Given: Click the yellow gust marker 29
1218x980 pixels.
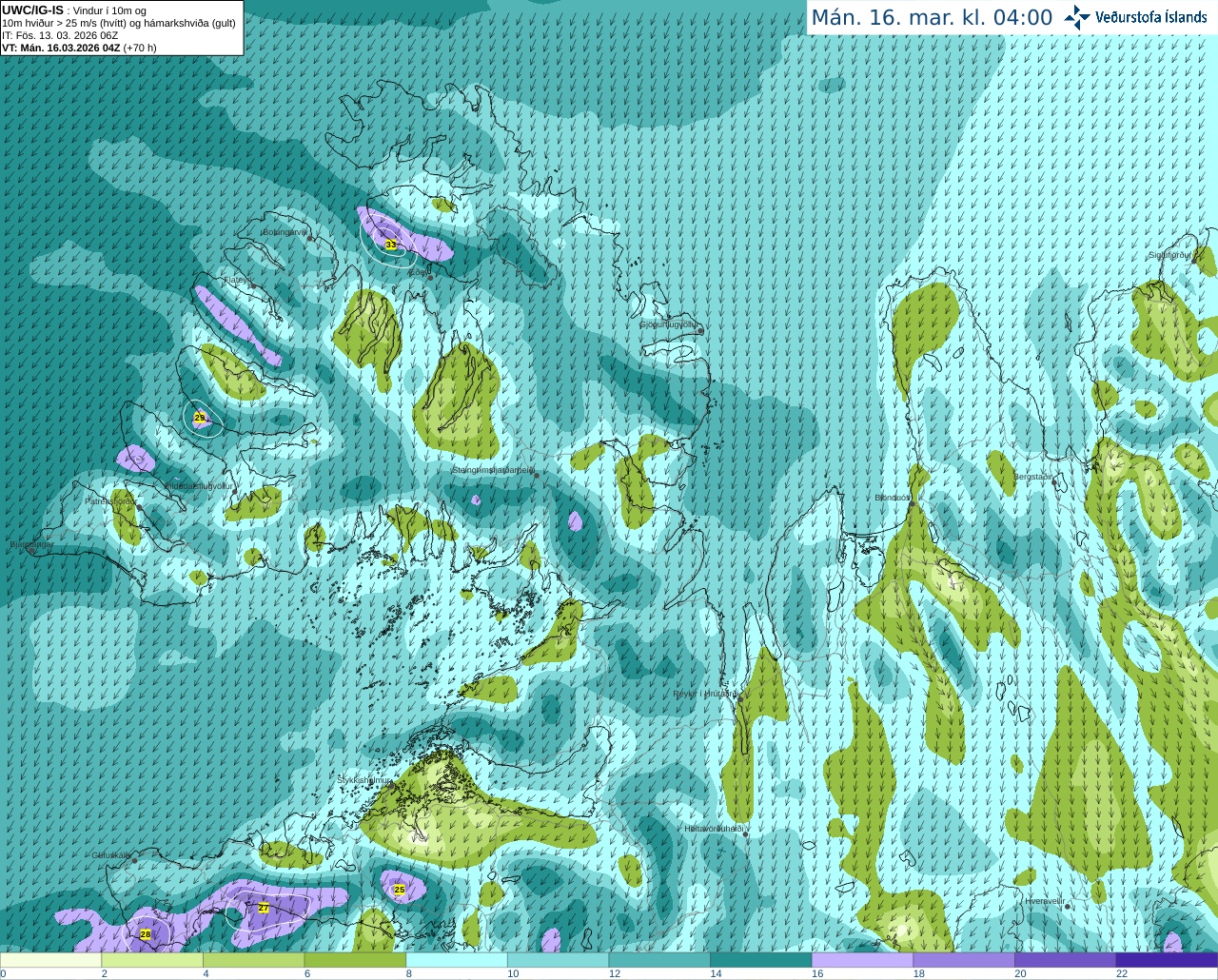Looking at the screenshot, I should [199, 418].
